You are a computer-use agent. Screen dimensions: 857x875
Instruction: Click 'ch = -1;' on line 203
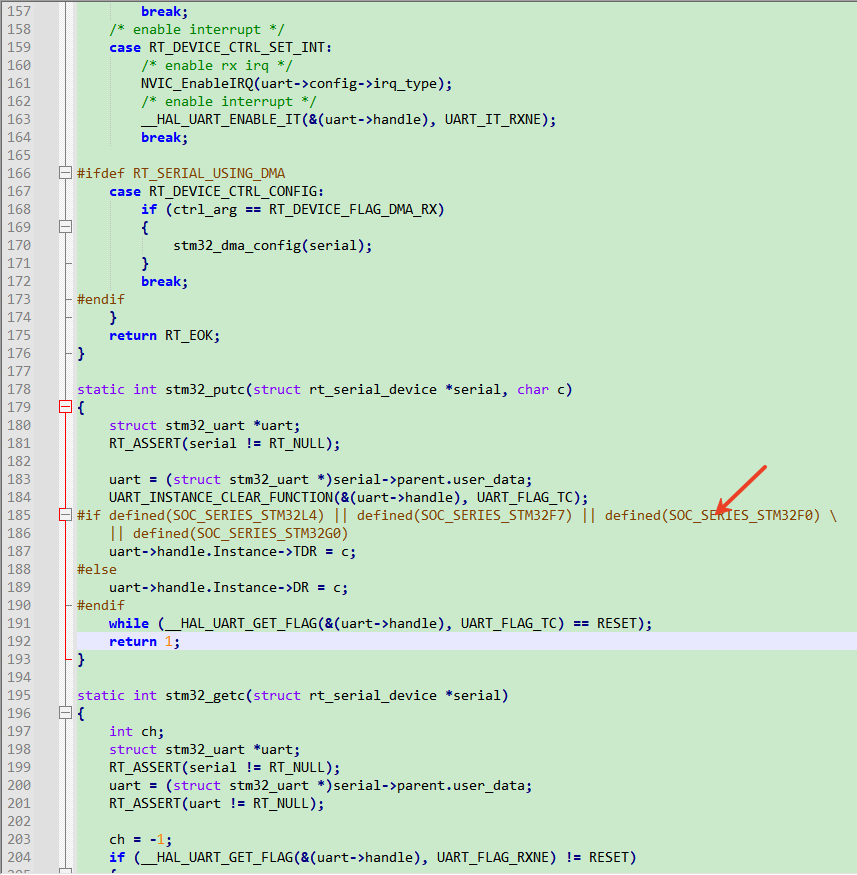click(x=141, y=839)
